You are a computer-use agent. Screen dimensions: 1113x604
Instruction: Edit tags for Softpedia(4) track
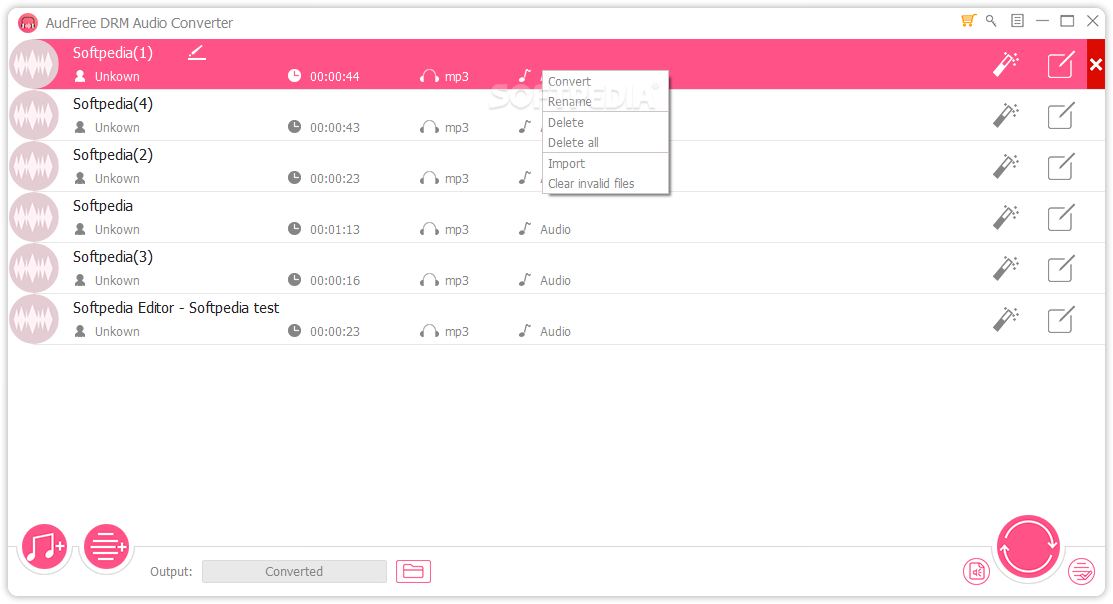pyautogui.click(x=1060, y=116)
